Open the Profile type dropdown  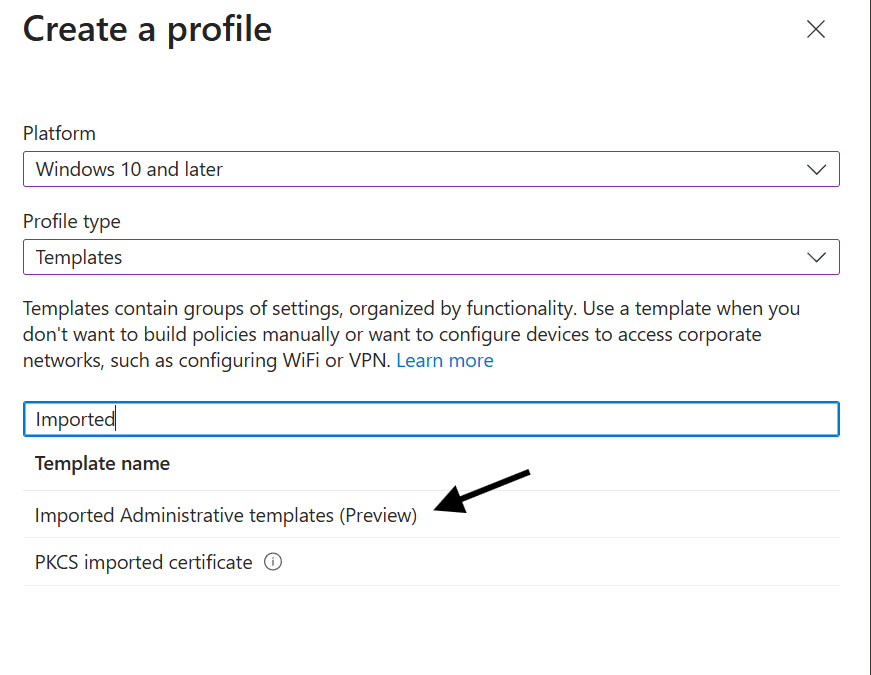tap(431, 257)
